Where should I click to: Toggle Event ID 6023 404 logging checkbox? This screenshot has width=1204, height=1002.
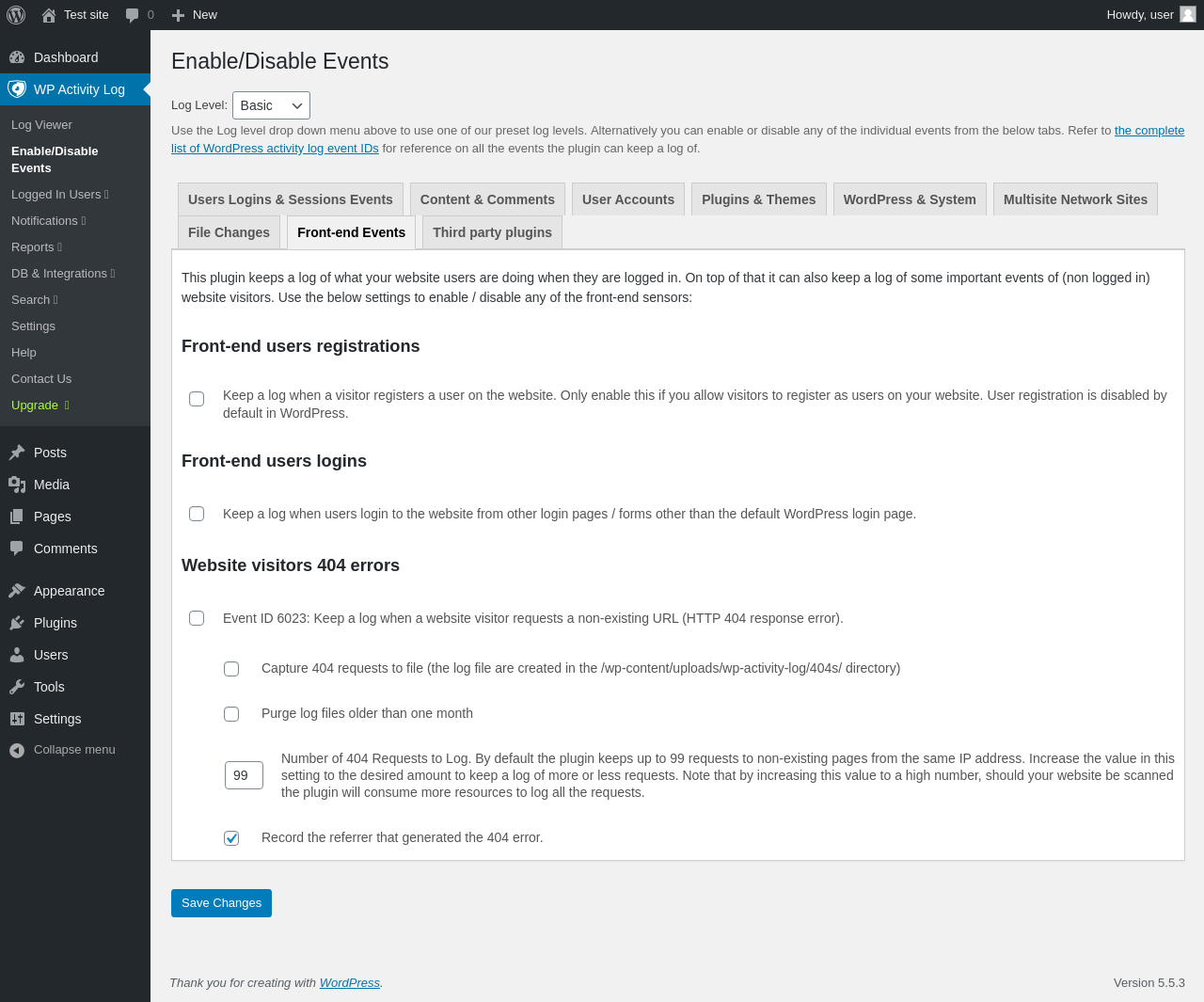click(x=197, y=618)
